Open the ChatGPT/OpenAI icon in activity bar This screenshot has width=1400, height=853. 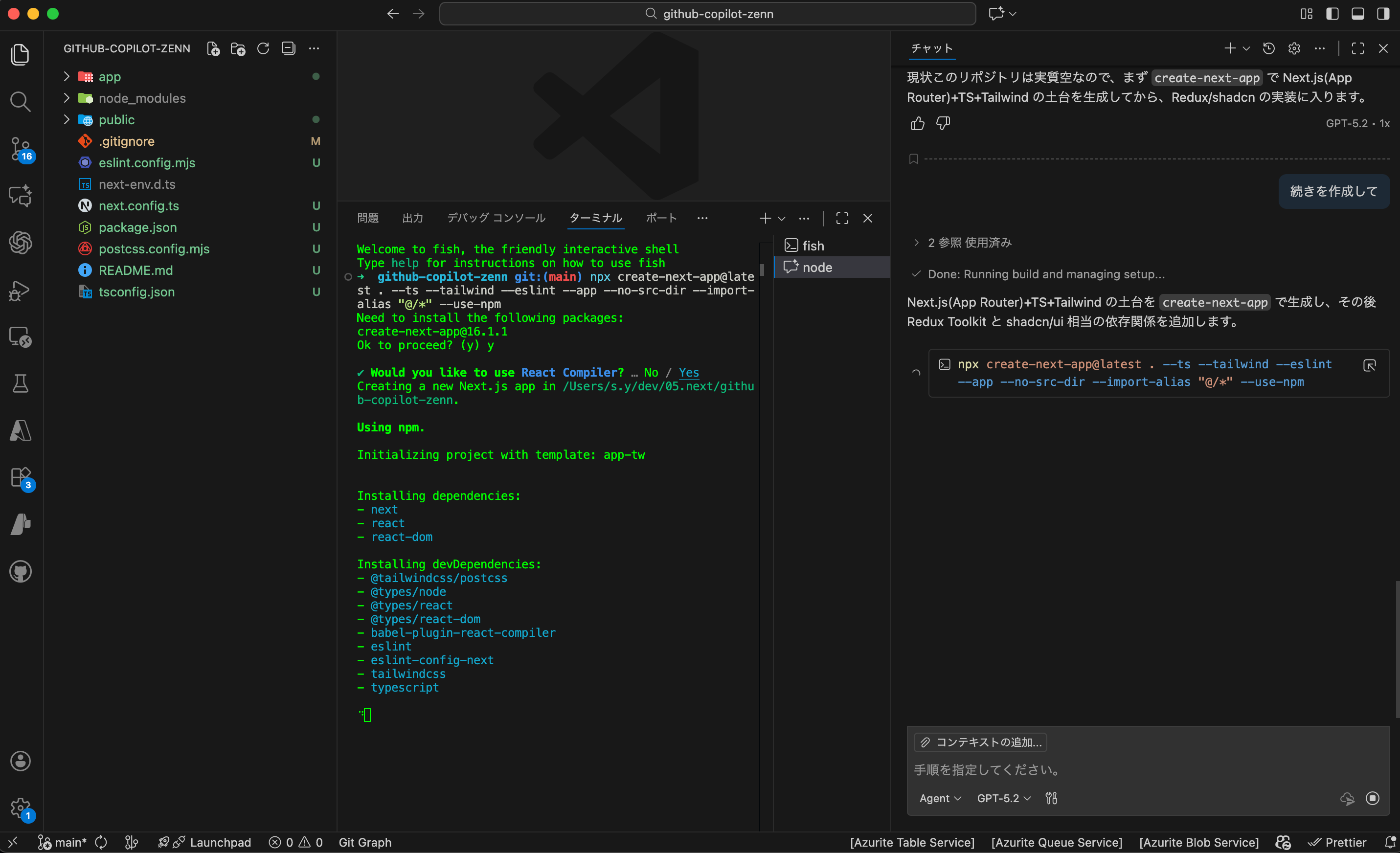[x=21, y=242]
